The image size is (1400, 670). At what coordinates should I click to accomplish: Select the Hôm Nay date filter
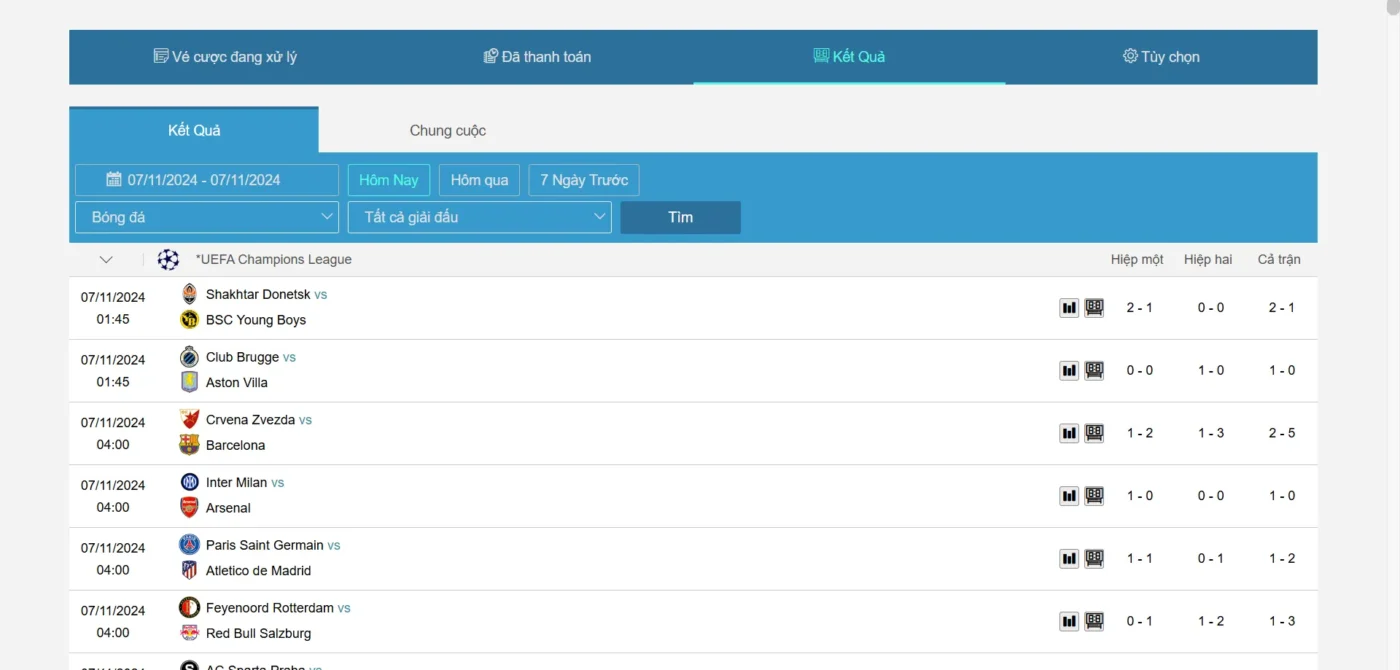pos(389,180)
